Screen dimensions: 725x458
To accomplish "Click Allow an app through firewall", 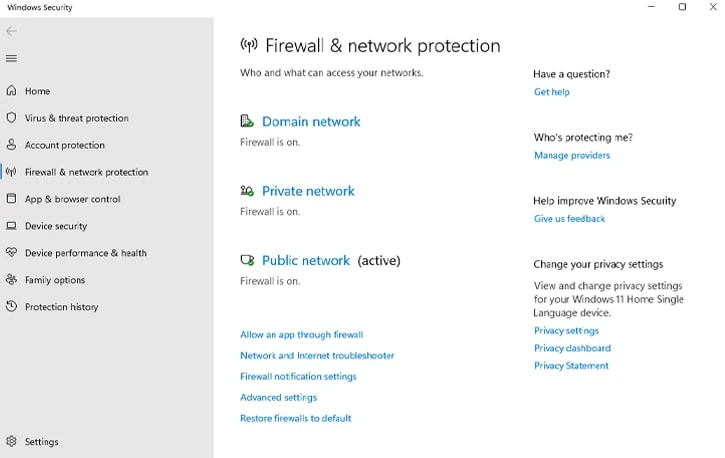I will pyautogui.click(x=301, y=335).
